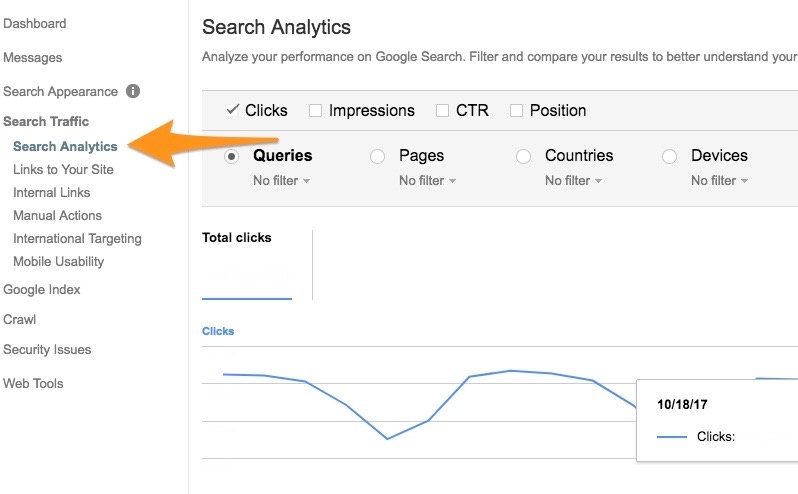The height and width of the screenshot is (494, 798).
Task: Enable the CTR checkbox
Action: [443, 110]
